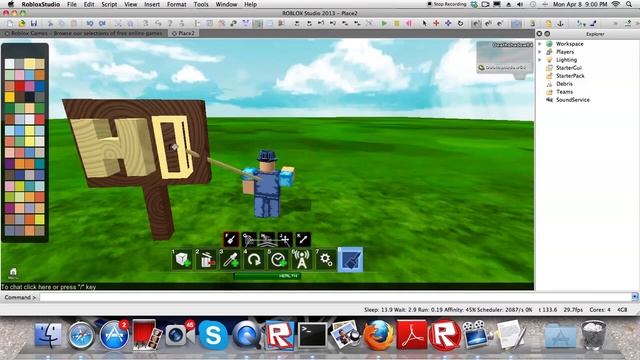Click the yellow Pause button in the toolbar

point(396,24)
